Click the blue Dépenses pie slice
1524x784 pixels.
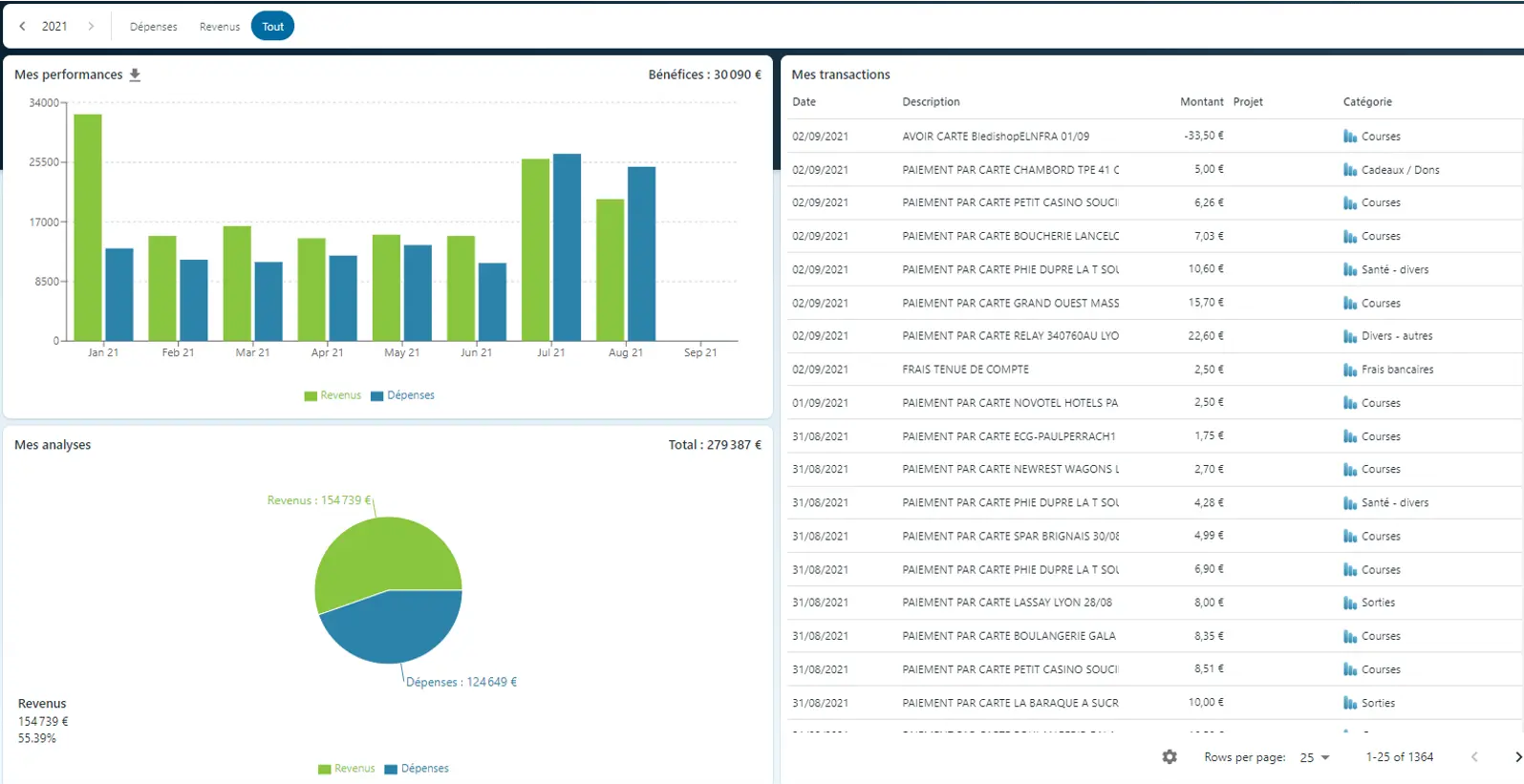tap(392, 628)
